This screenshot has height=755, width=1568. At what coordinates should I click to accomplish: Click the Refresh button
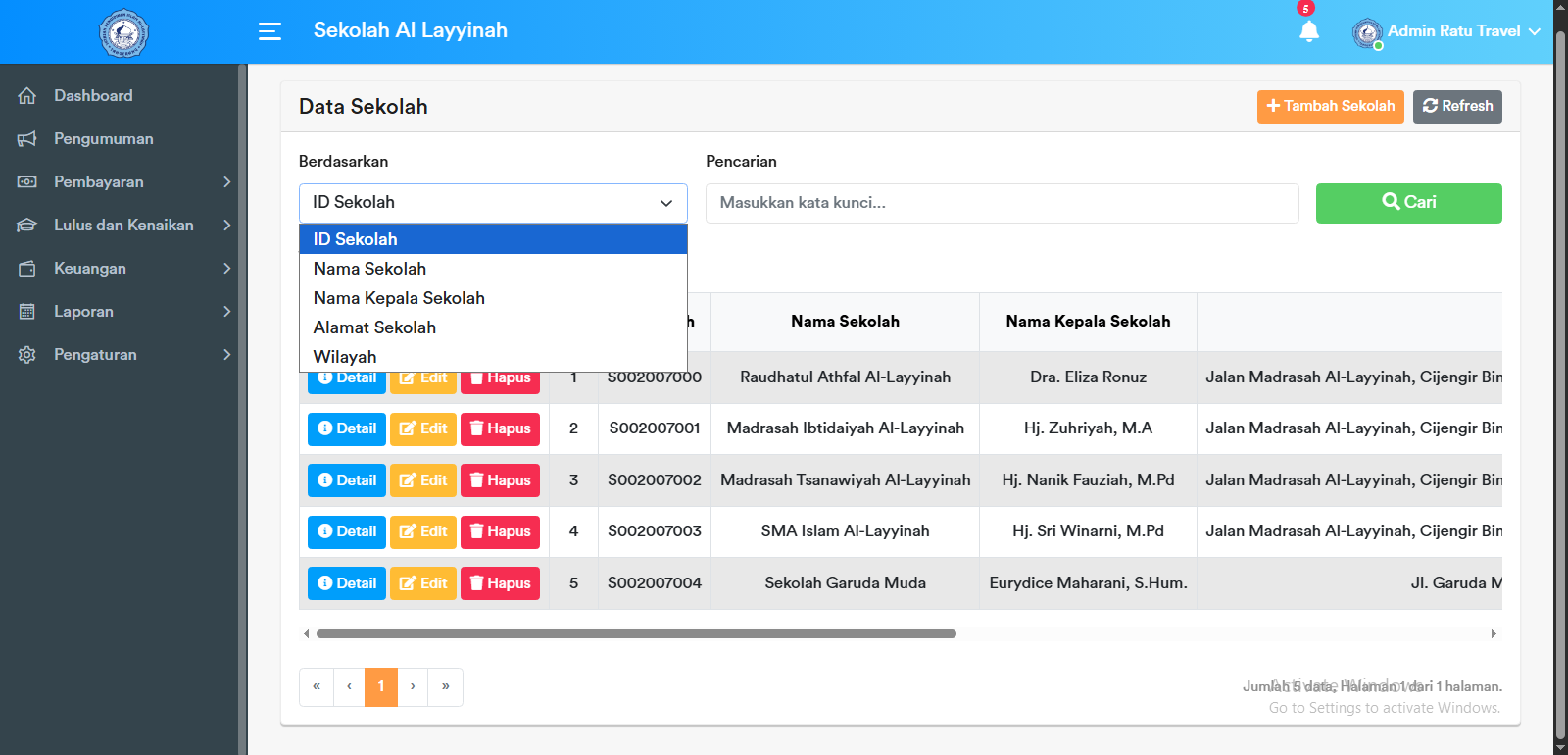click(x=1457, y=106)
